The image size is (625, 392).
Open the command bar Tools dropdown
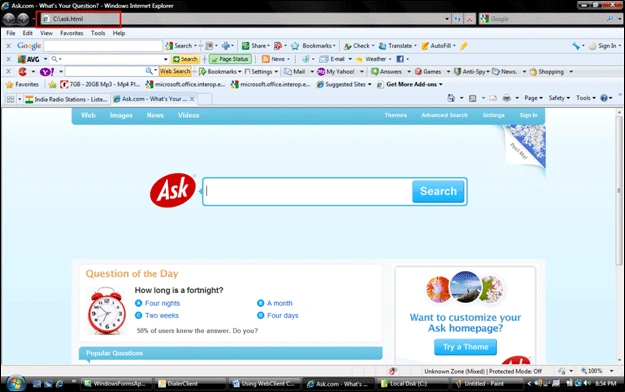586,98
